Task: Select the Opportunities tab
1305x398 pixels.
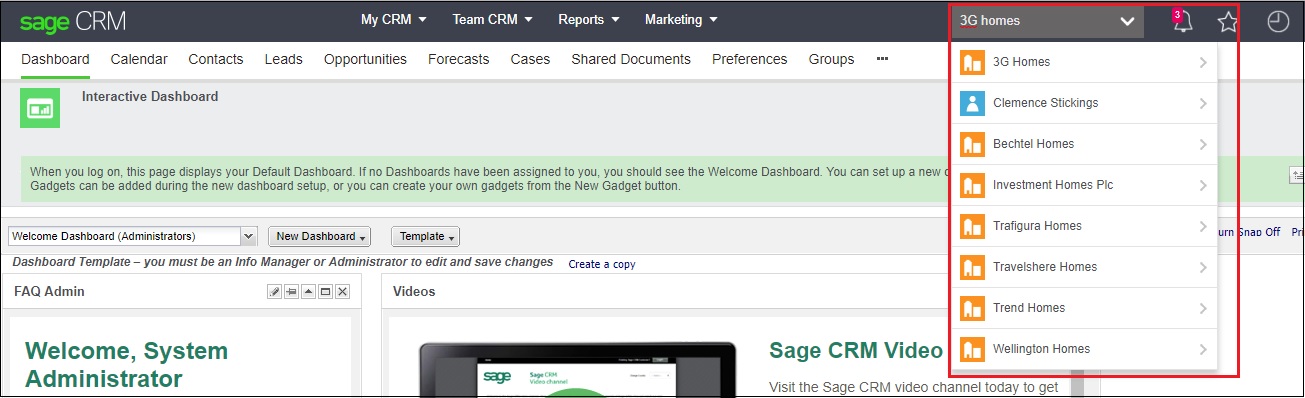Action: 365,59
